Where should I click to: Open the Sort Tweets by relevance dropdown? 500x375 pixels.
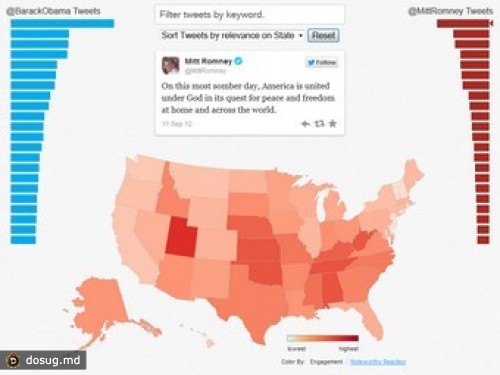pos(232,36)
